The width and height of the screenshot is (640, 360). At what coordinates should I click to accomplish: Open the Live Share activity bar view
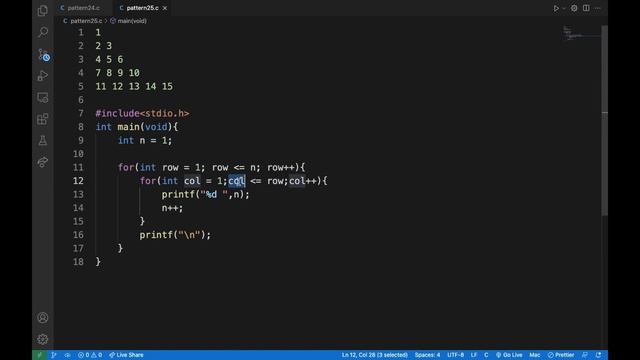[42, 162]
